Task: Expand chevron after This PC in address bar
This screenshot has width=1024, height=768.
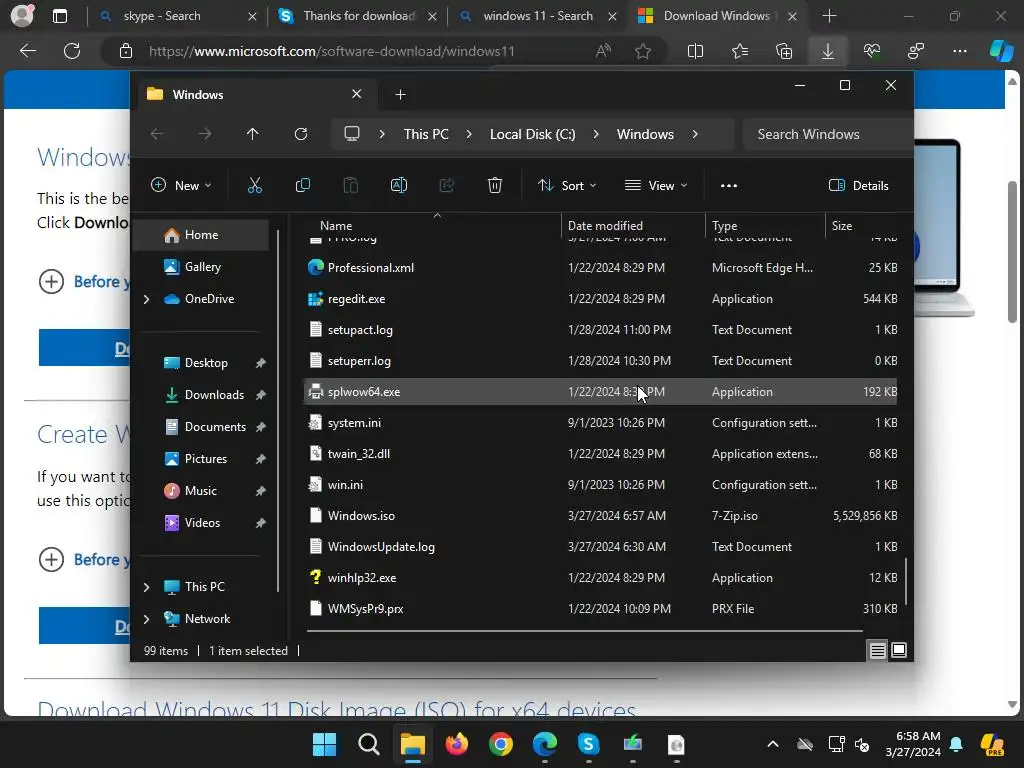Action: pos(469,134)
